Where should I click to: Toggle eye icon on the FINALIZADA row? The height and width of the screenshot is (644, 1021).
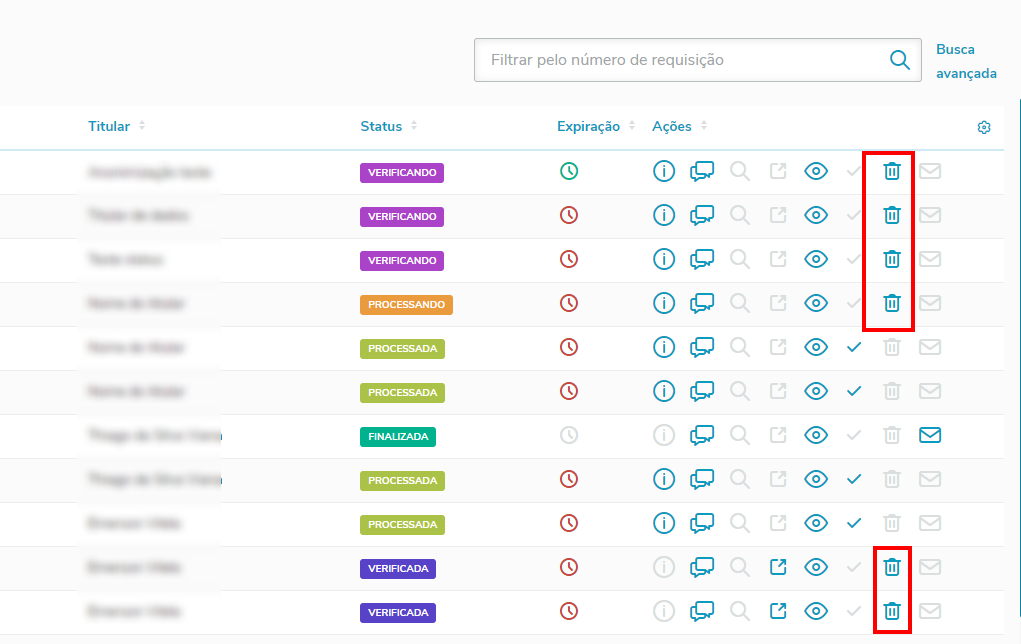(x=815, y=435)
